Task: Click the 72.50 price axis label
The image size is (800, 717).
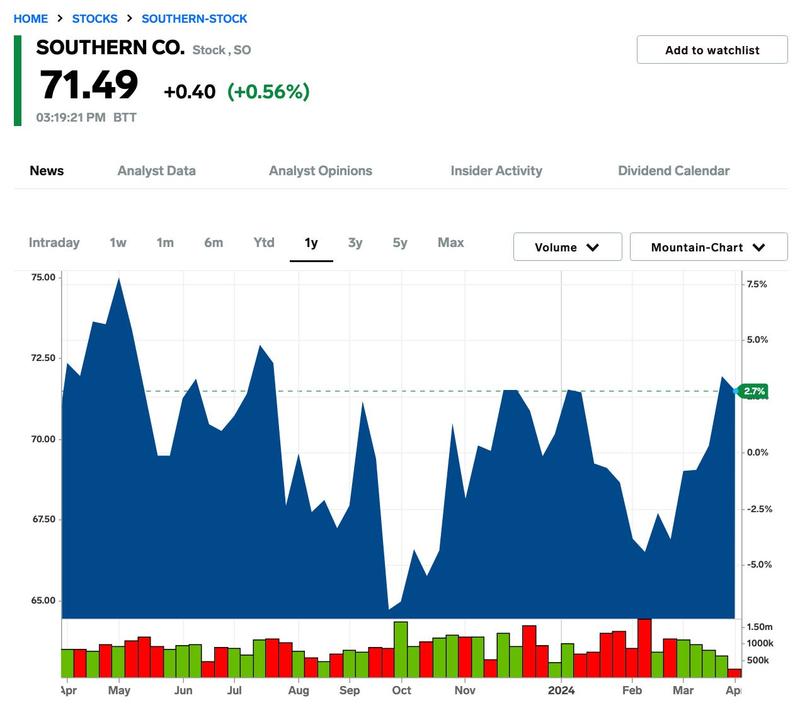Action: [x=43, y=358]
